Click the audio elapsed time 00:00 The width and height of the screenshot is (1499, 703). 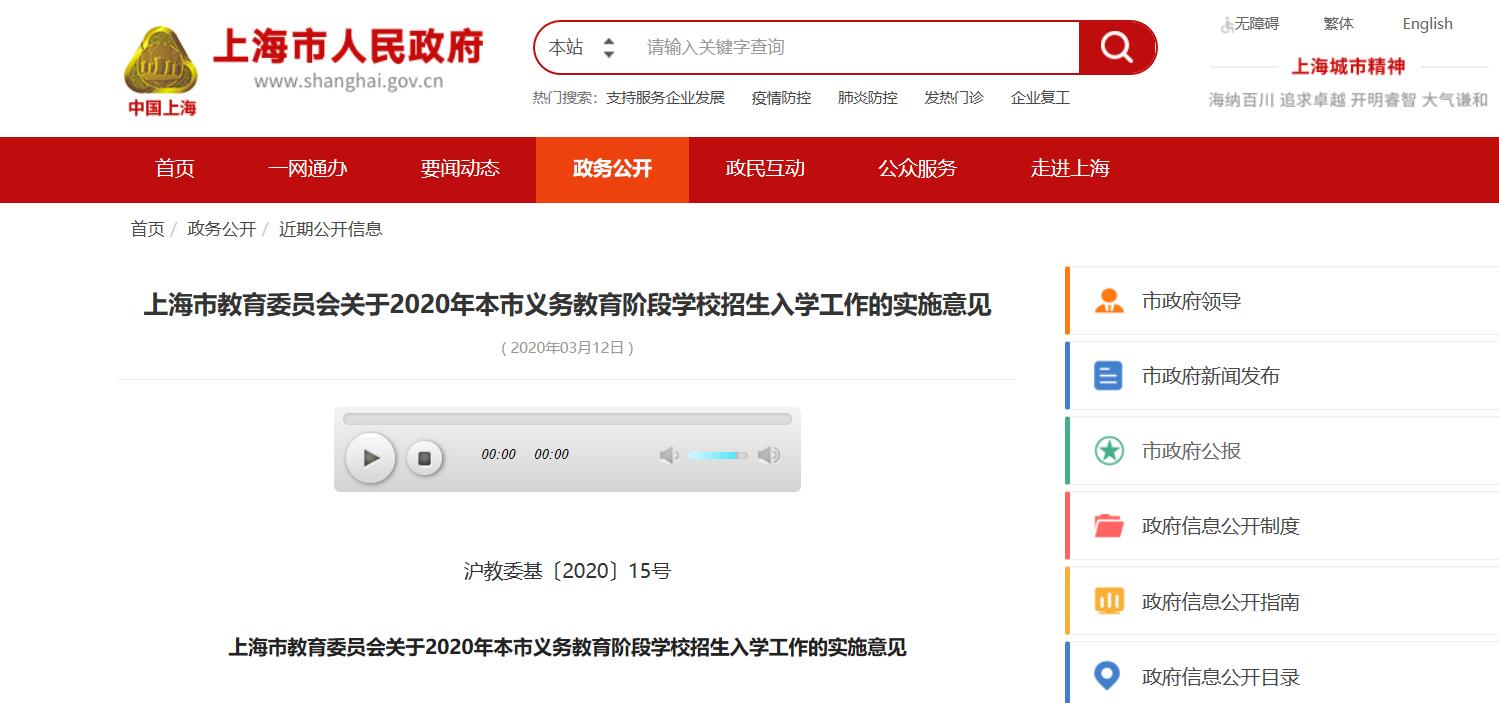pyautogui.click(x=498, y=454)
